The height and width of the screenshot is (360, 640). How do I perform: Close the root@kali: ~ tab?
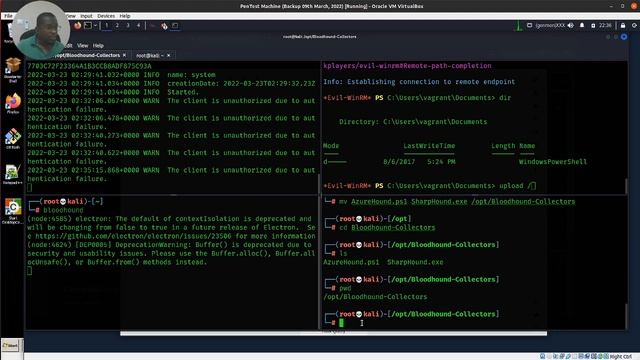[x=169, y=55]
